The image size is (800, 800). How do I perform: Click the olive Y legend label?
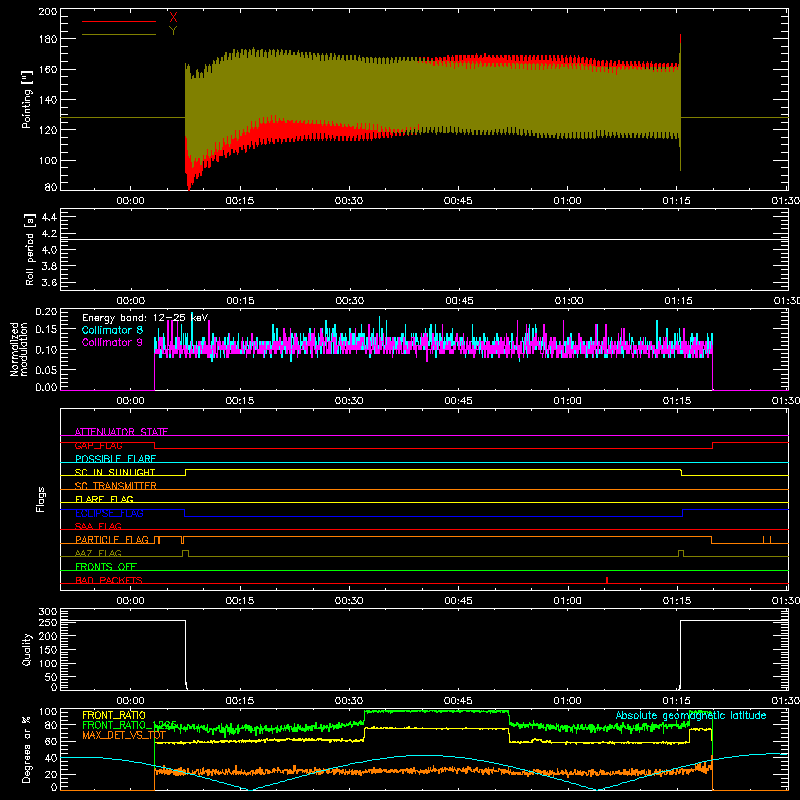[x=173, y=31]
